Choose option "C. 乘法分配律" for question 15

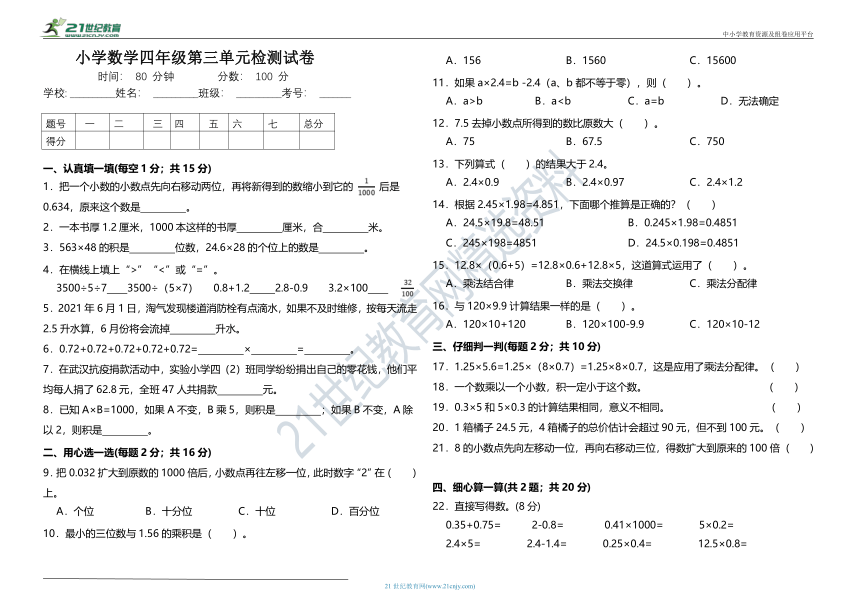point(723,283)
